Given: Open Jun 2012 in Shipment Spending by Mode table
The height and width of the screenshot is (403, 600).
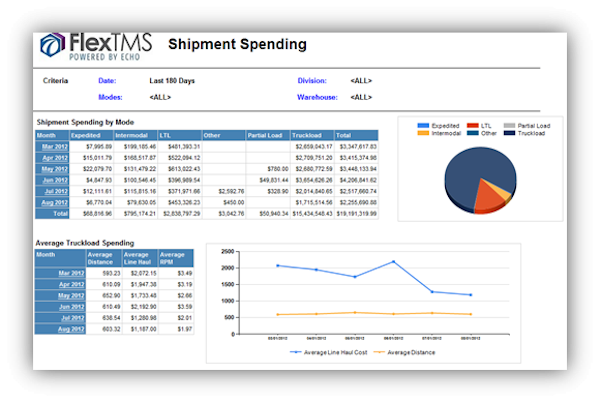Looking at the screenshot, I should pos(52,180).
